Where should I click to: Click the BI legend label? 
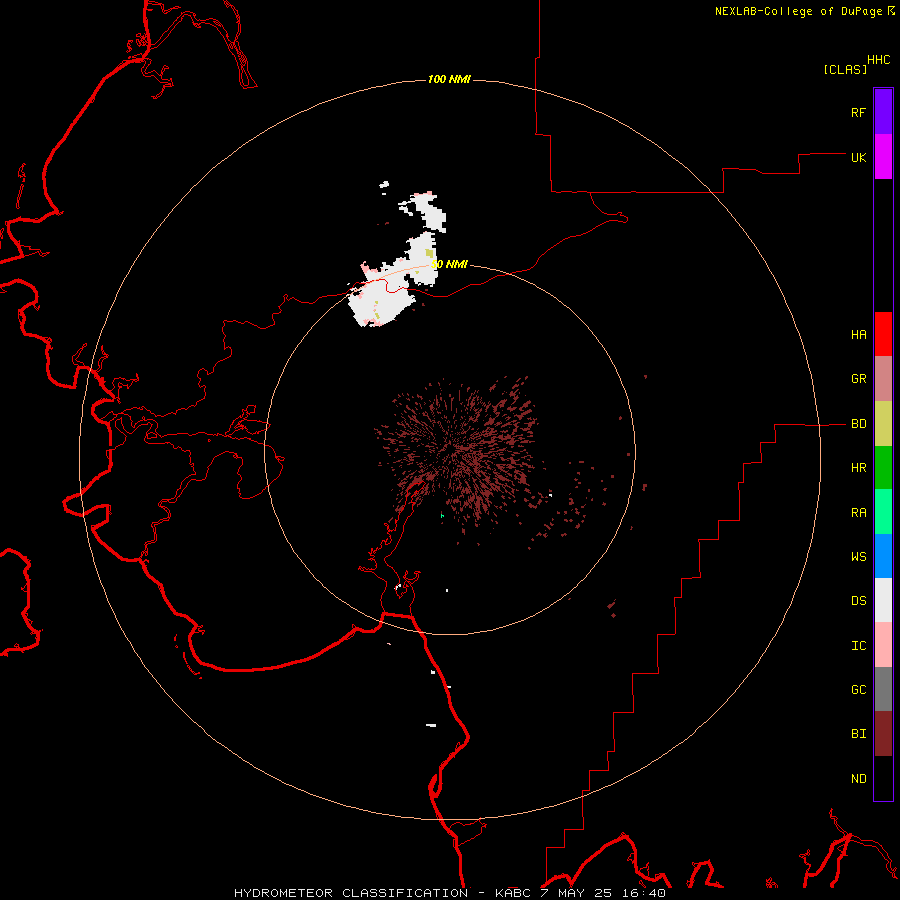(x=858, y=734)
